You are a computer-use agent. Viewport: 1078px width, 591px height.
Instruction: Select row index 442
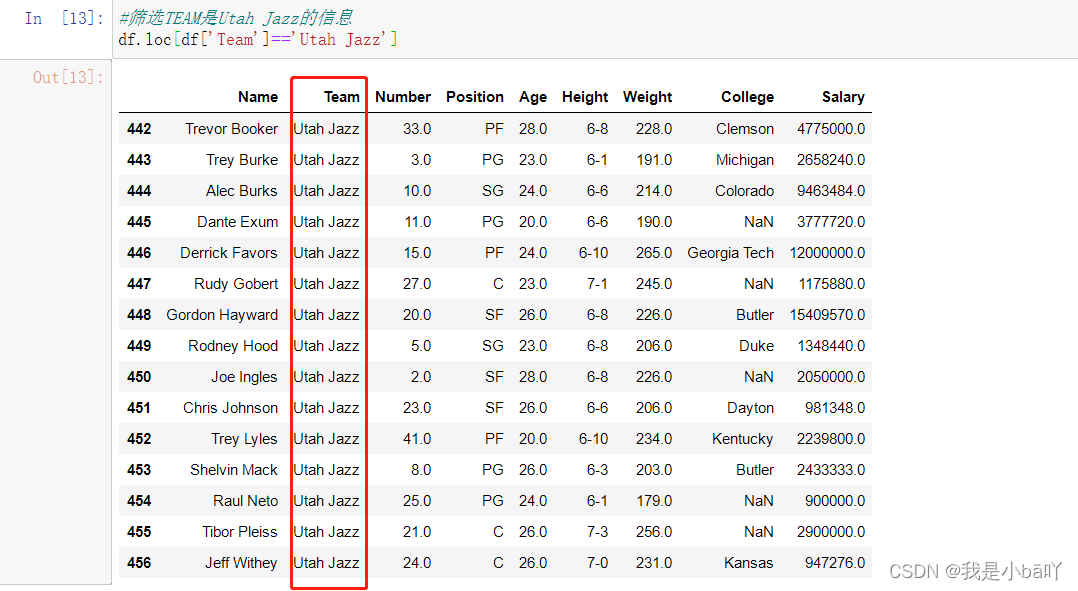tap(139, 129)
